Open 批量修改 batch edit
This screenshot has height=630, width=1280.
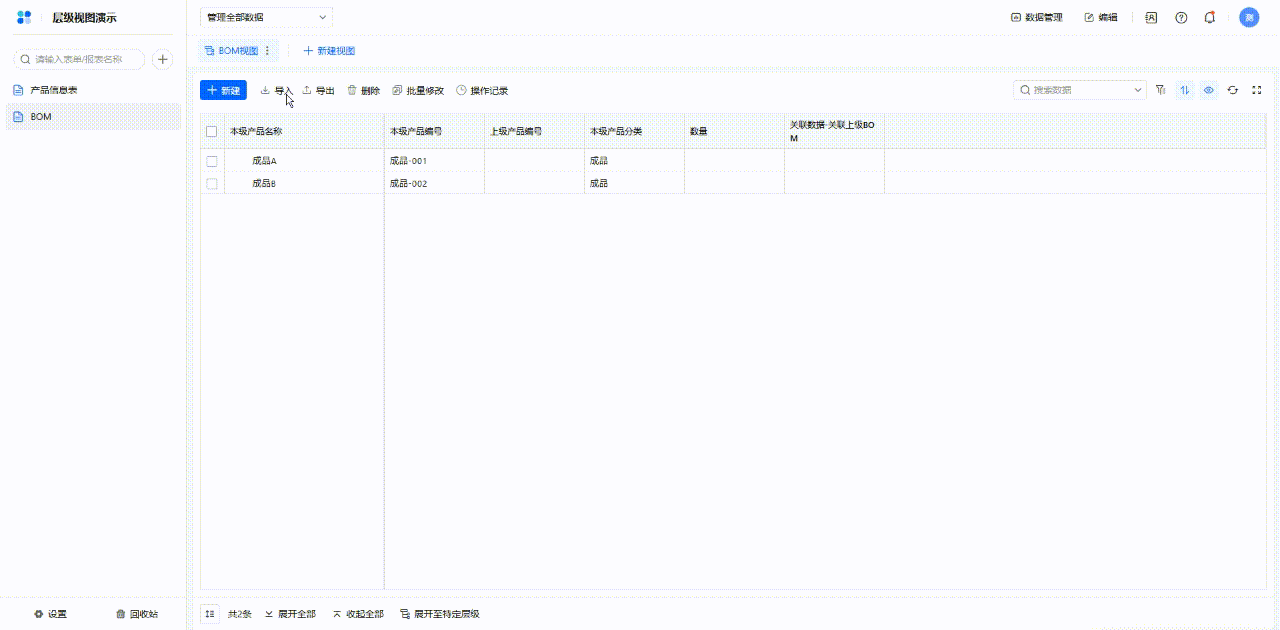click(x=418, y=90)
